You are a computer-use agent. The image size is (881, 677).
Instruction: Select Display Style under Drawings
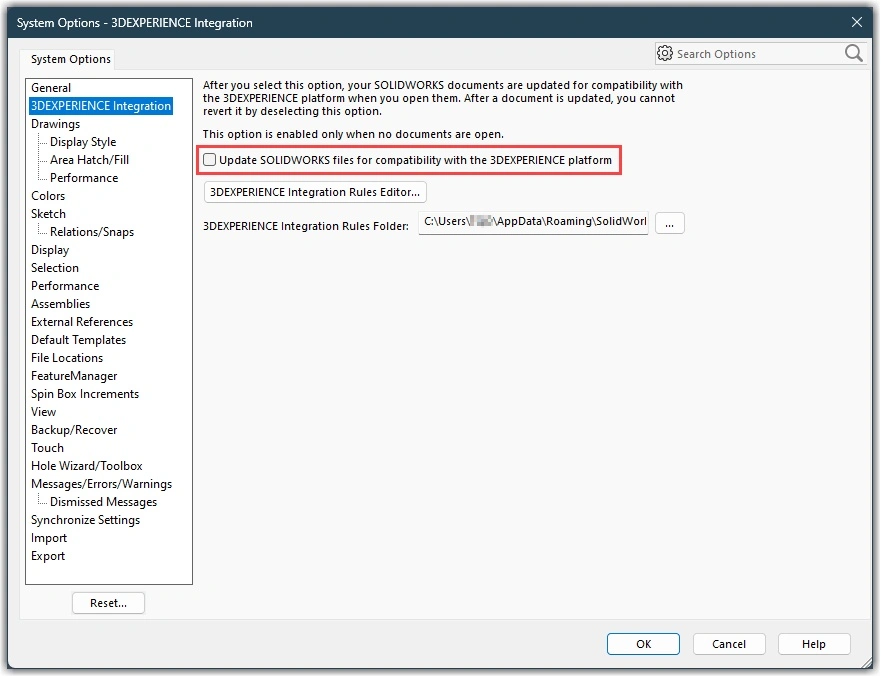coord(83,142)
